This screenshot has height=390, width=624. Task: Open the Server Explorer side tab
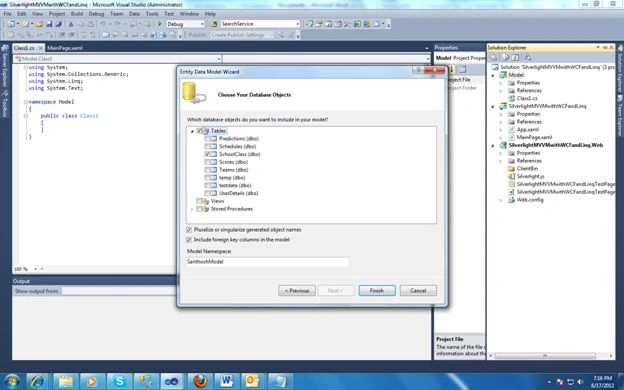[4, 66]
